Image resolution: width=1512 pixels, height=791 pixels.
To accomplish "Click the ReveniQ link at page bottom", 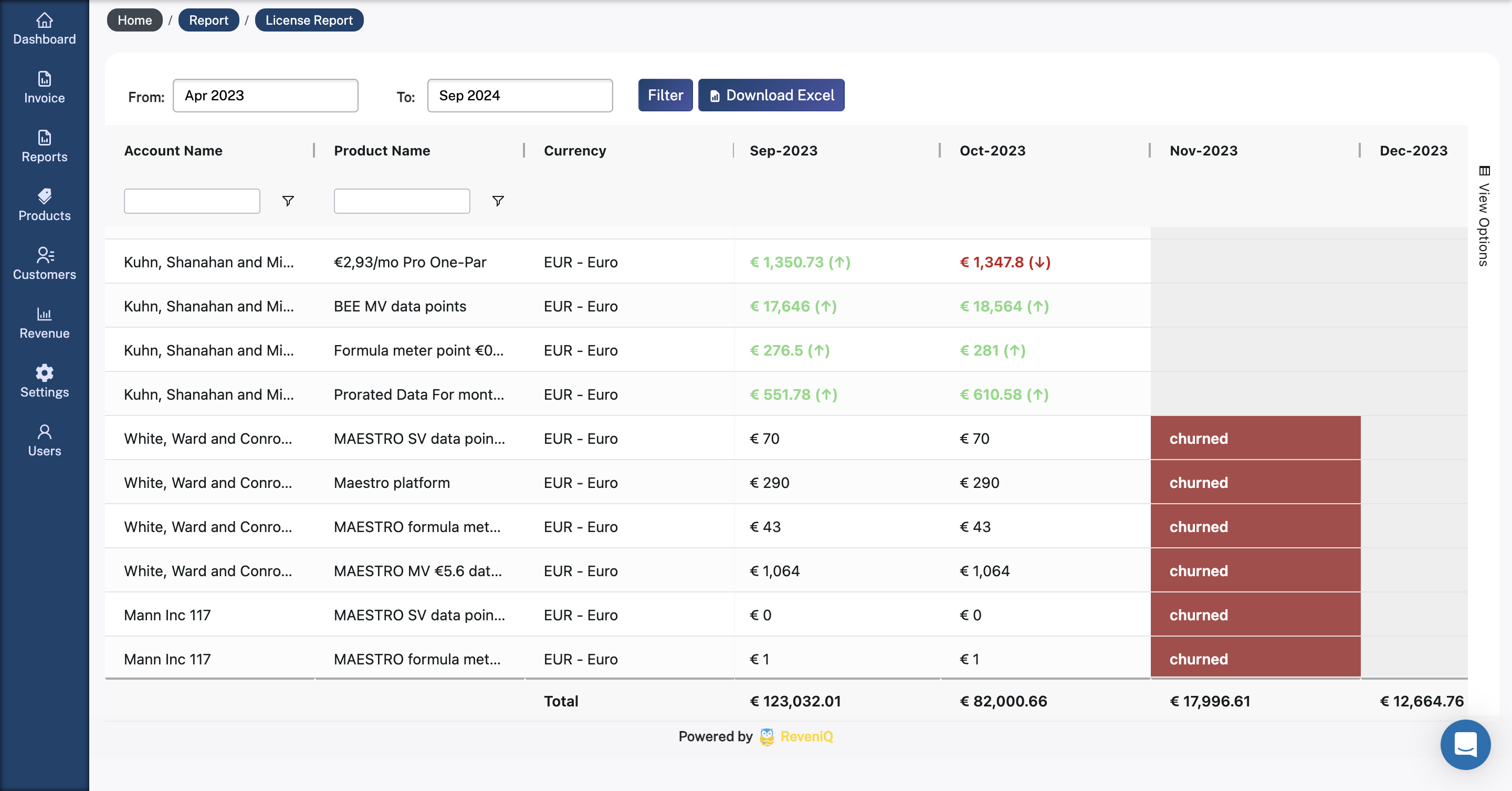I will 806,736.
